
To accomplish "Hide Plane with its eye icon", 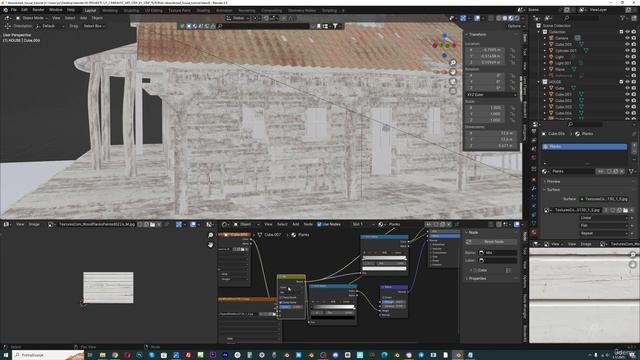I will point(627,69).
